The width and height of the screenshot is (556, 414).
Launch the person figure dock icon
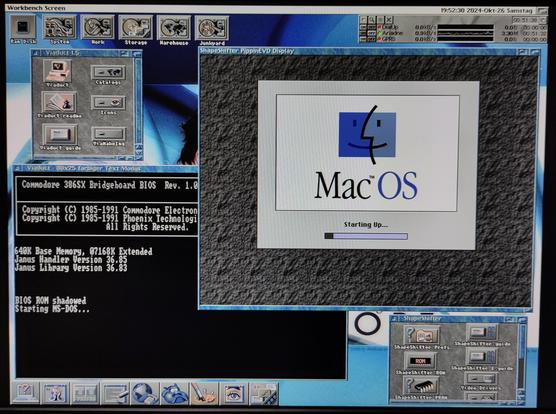click(55, 393)
